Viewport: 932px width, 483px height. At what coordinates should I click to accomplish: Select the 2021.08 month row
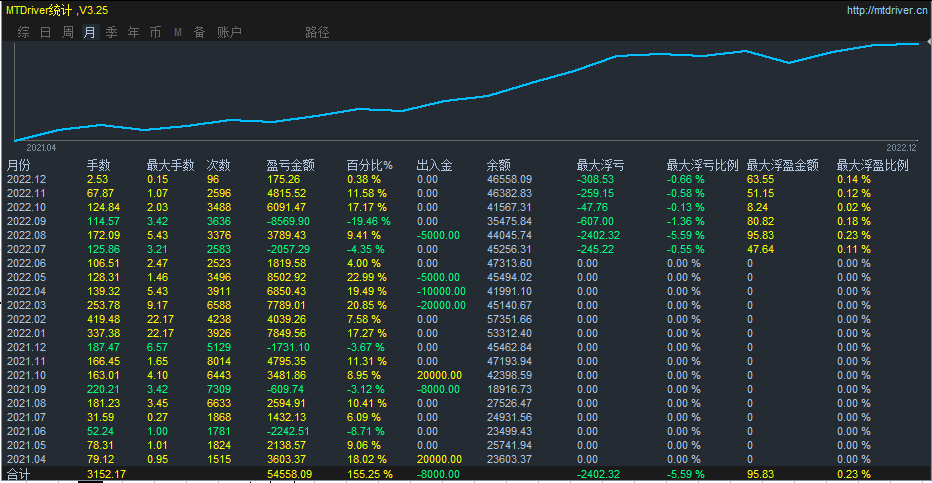pyautogui.click(x=466, y=403)
